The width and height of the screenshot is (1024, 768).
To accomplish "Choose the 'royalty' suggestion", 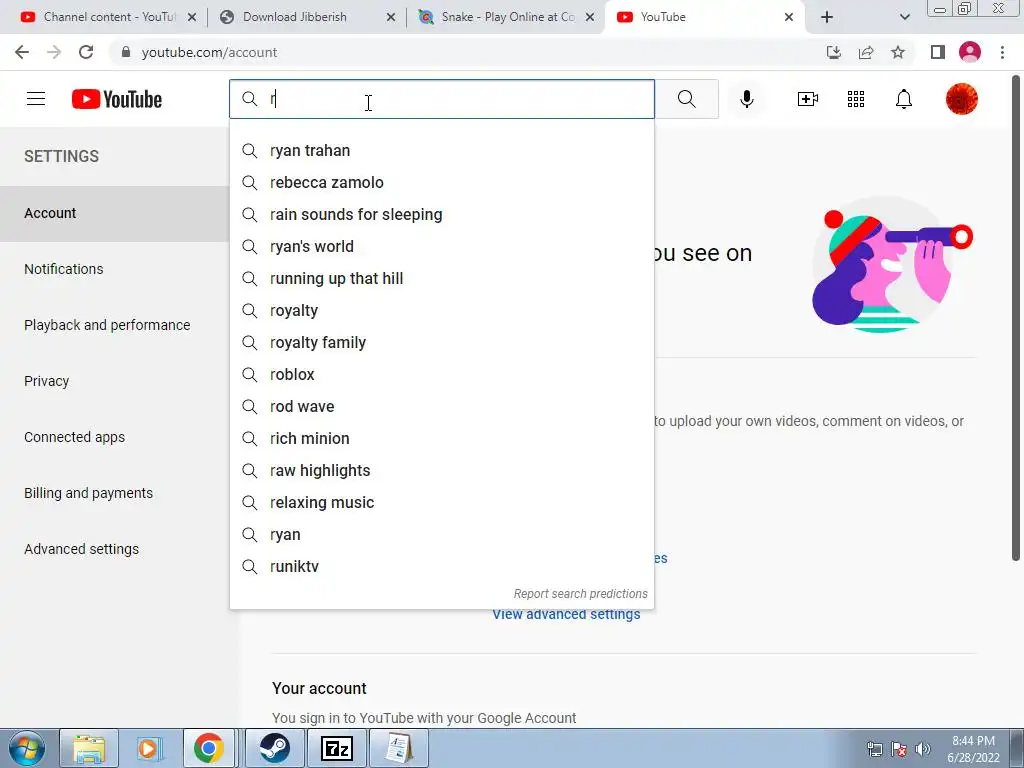I will coord(441,311).
